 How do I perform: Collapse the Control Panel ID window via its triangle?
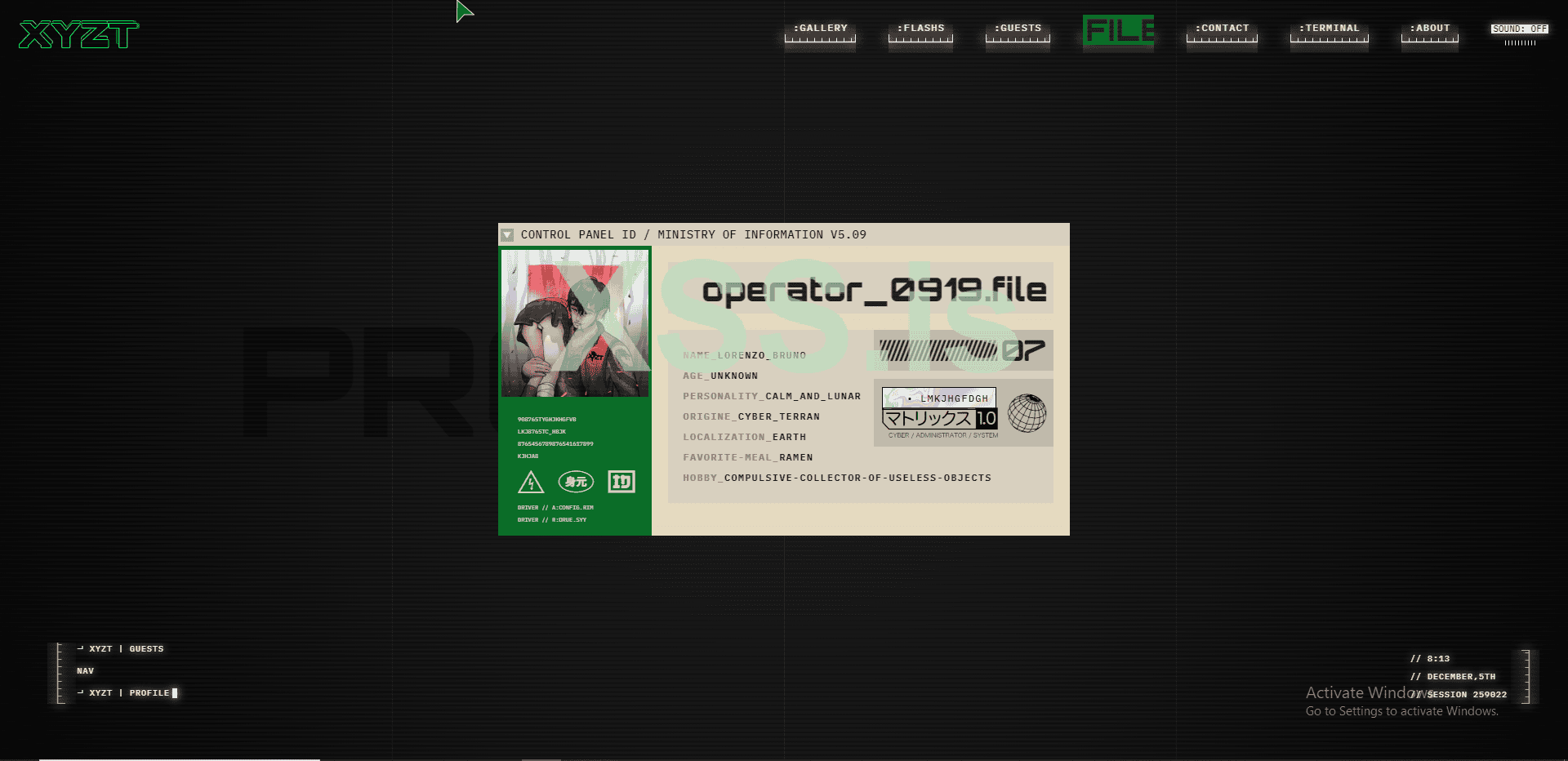[507, 235]
